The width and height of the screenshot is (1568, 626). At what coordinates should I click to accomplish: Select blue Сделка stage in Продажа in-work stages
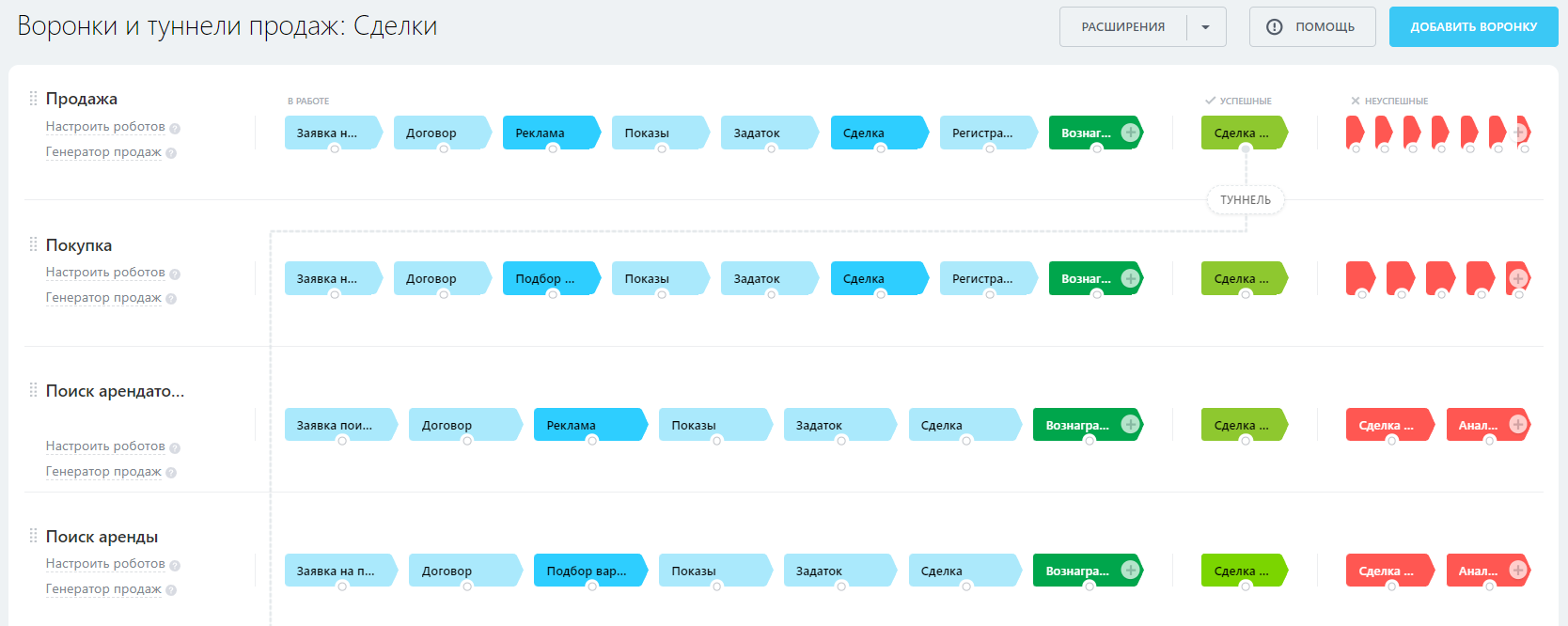click(880, 133)
